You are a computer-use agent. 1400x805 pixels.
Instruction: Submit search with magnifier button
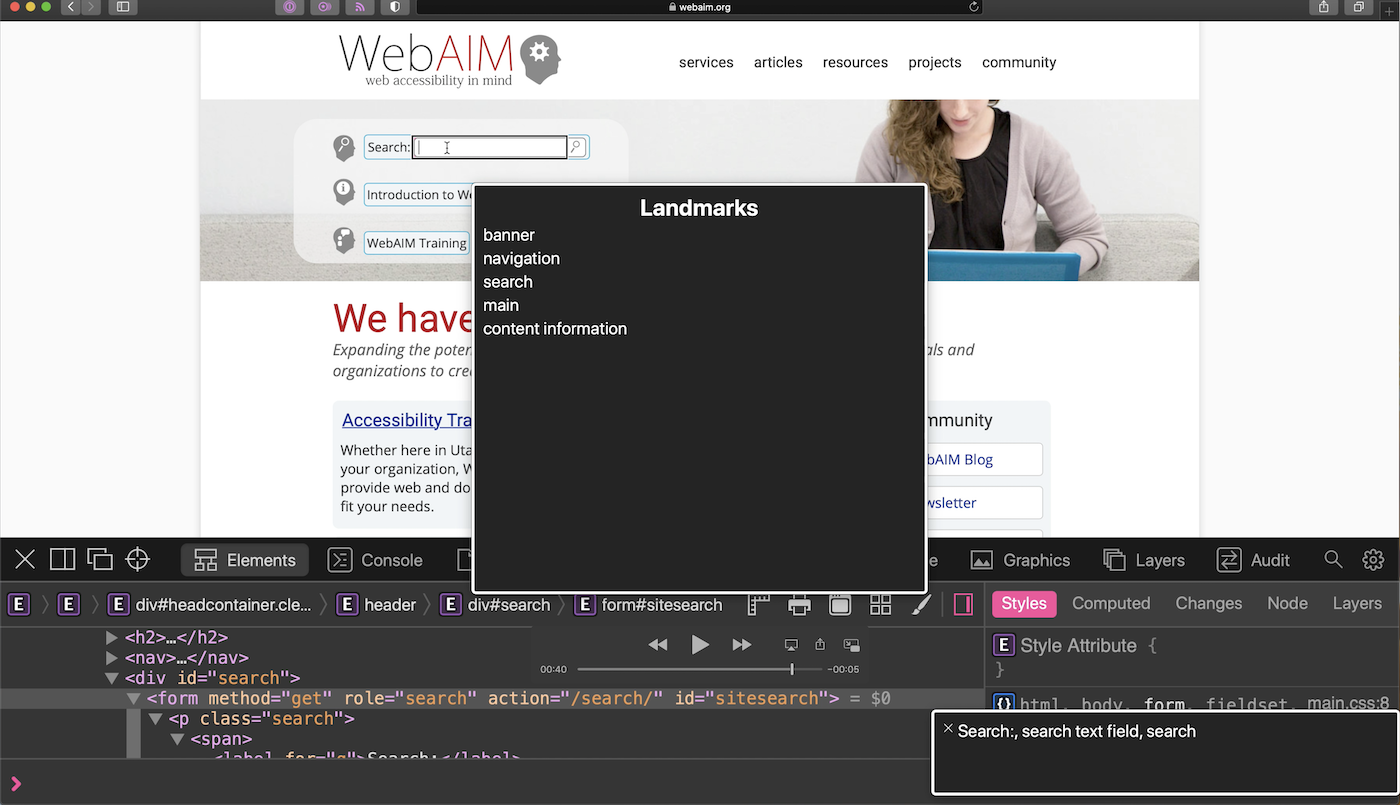(x=576, y=147)
